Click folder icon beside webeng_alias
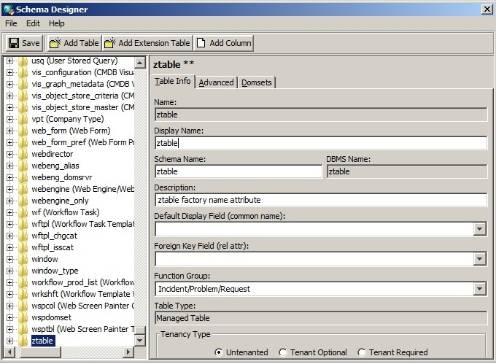The height and width of the screenshot is (364, 496). [x=23, y=166]
